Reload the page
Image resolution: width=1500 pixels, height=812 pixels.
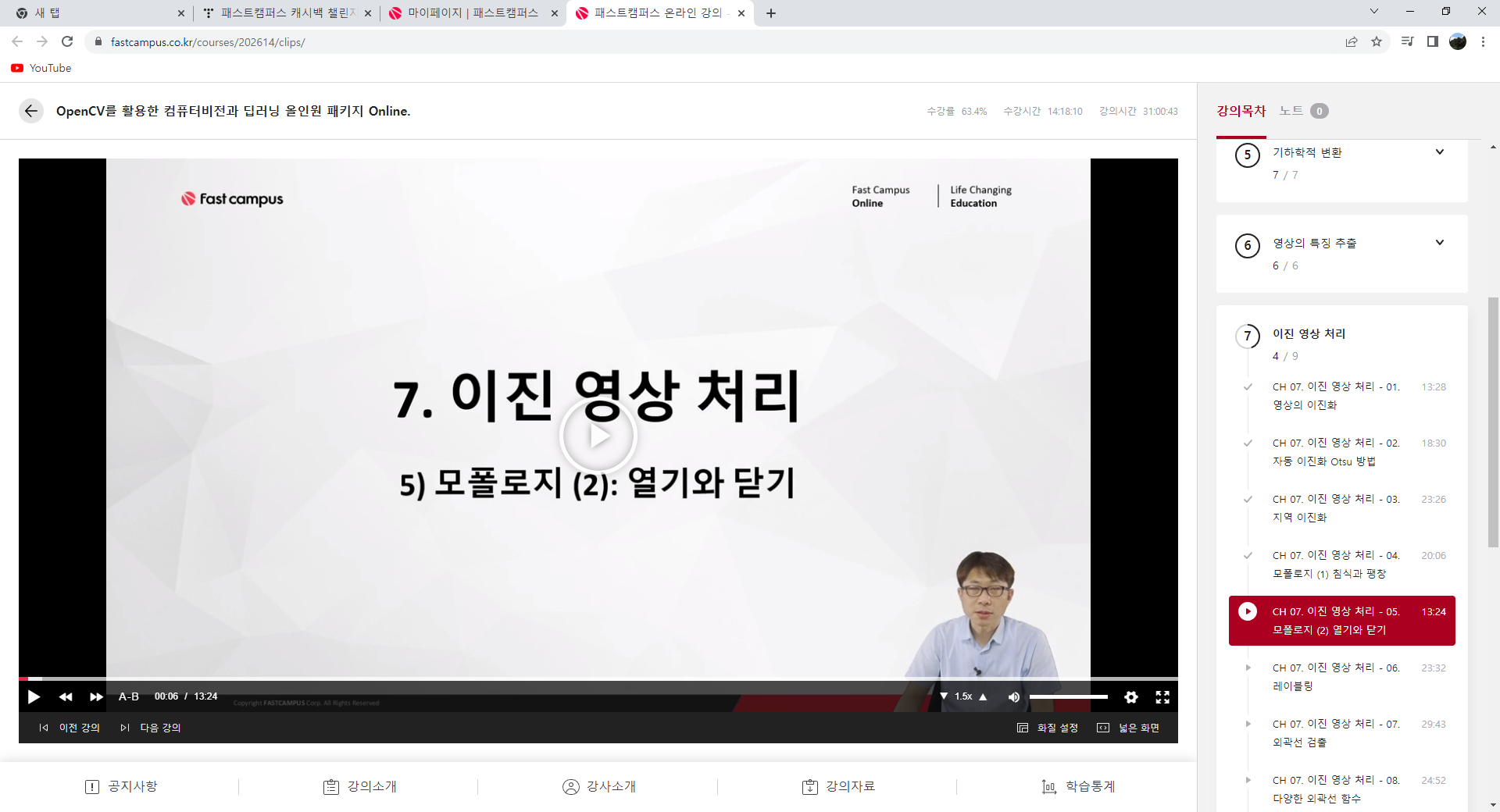click(67, 41)
